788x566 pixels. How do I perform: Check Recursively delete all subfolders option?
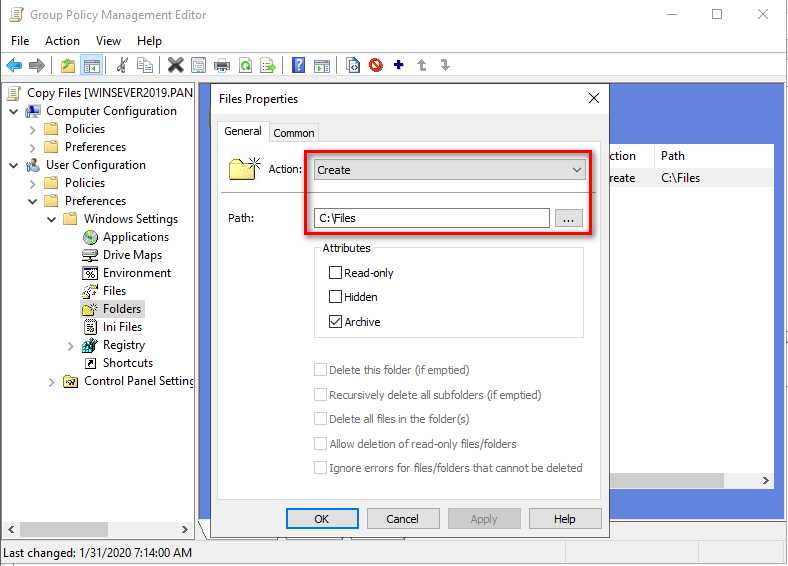(x=320, y=395)
